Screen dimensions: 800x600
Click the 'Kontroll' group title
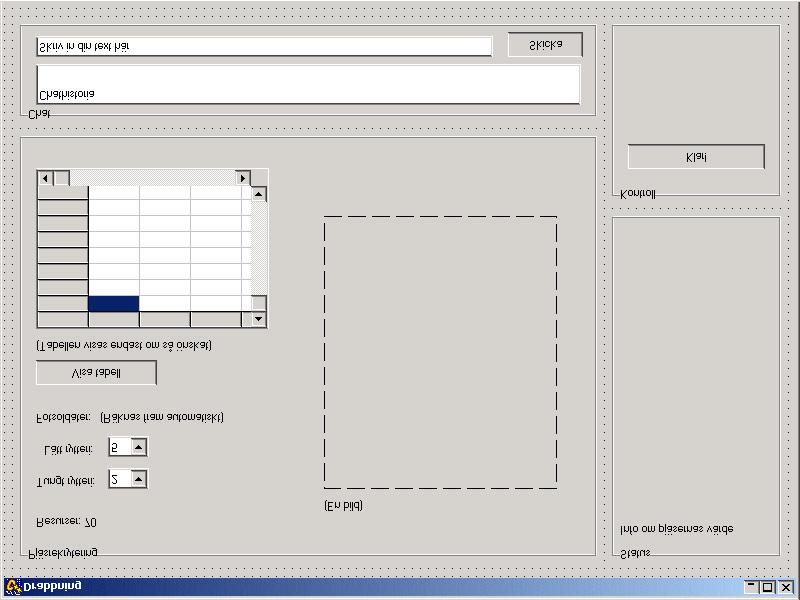pos(638,194)
